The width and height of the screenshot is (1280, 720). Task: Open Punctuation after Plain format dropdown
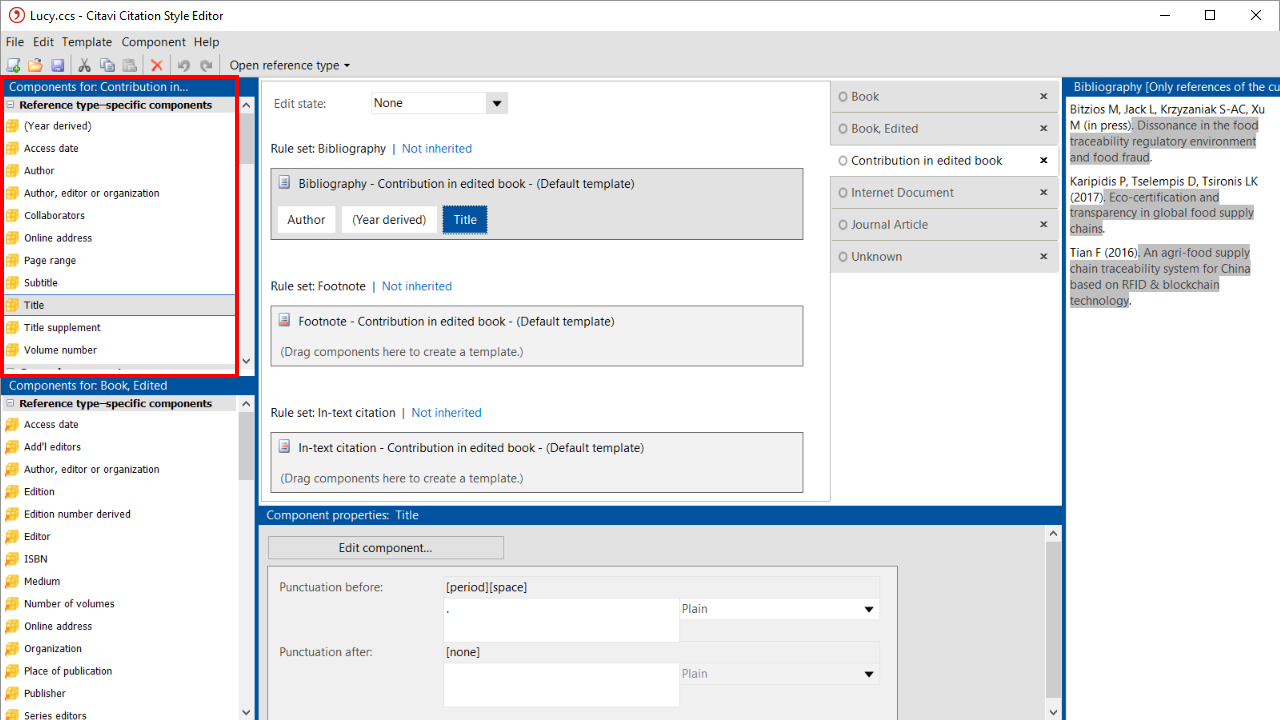click(x=868, y=674)
